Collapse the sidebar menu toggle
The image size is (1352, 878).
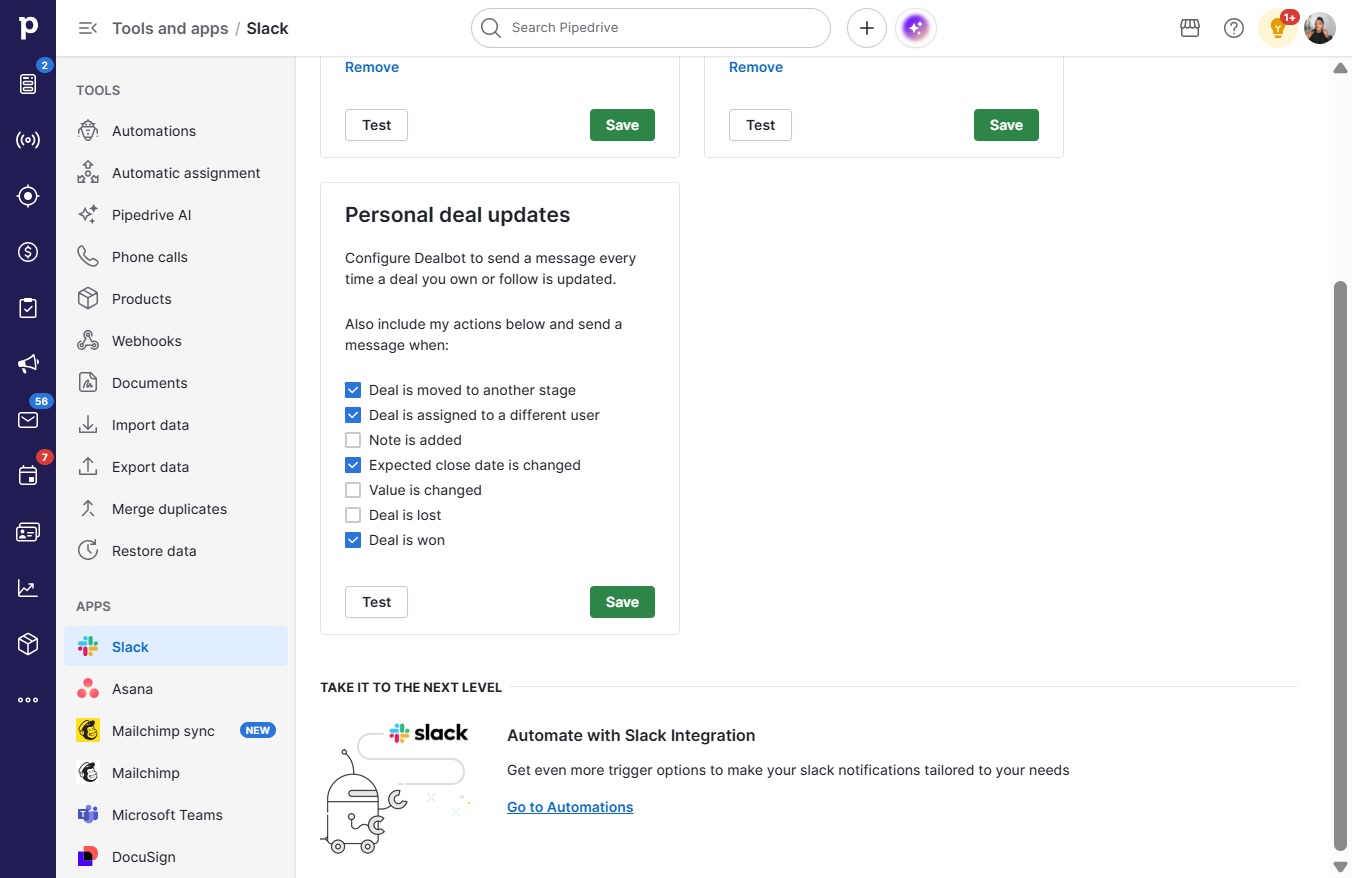pyautogui.click(x=88, y=28)
